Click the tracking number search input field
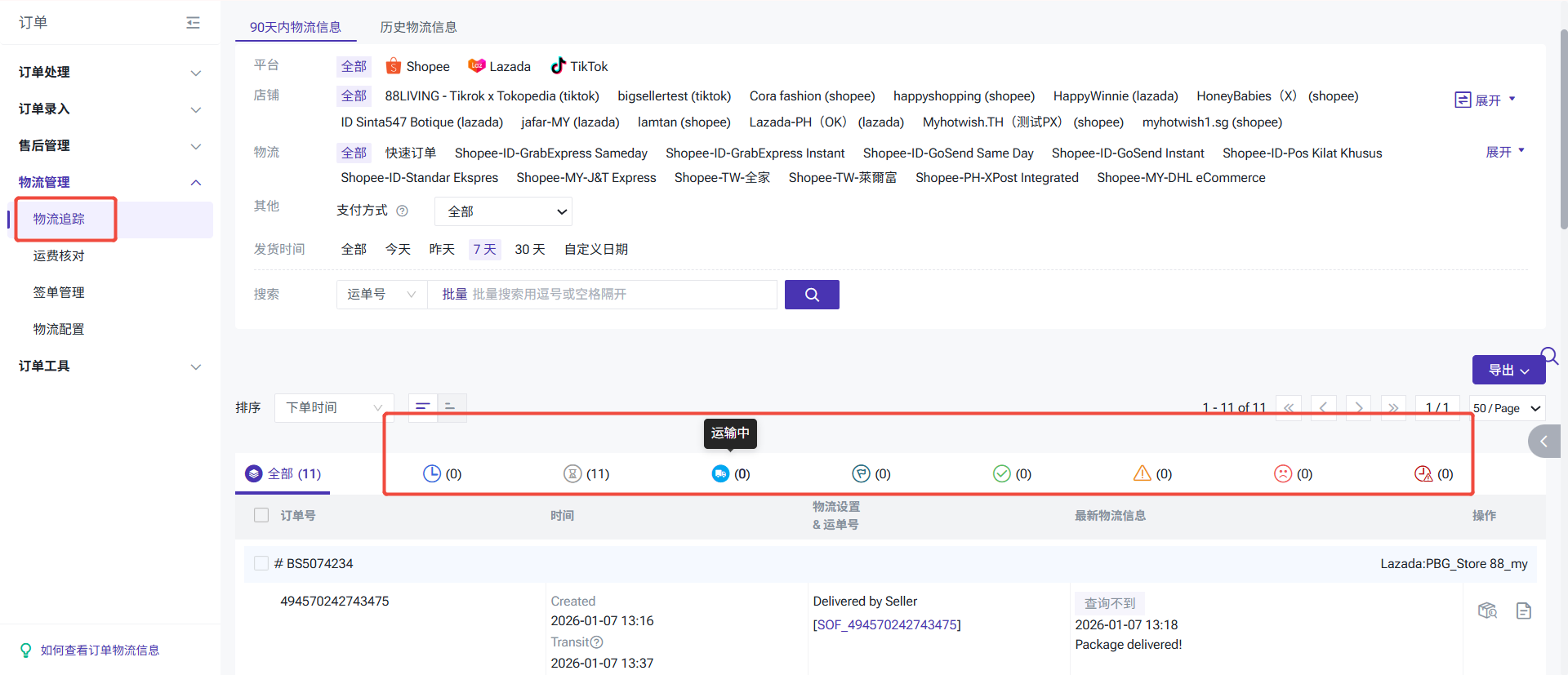This screenshot has height=675, width=1568. coord(604,295)
